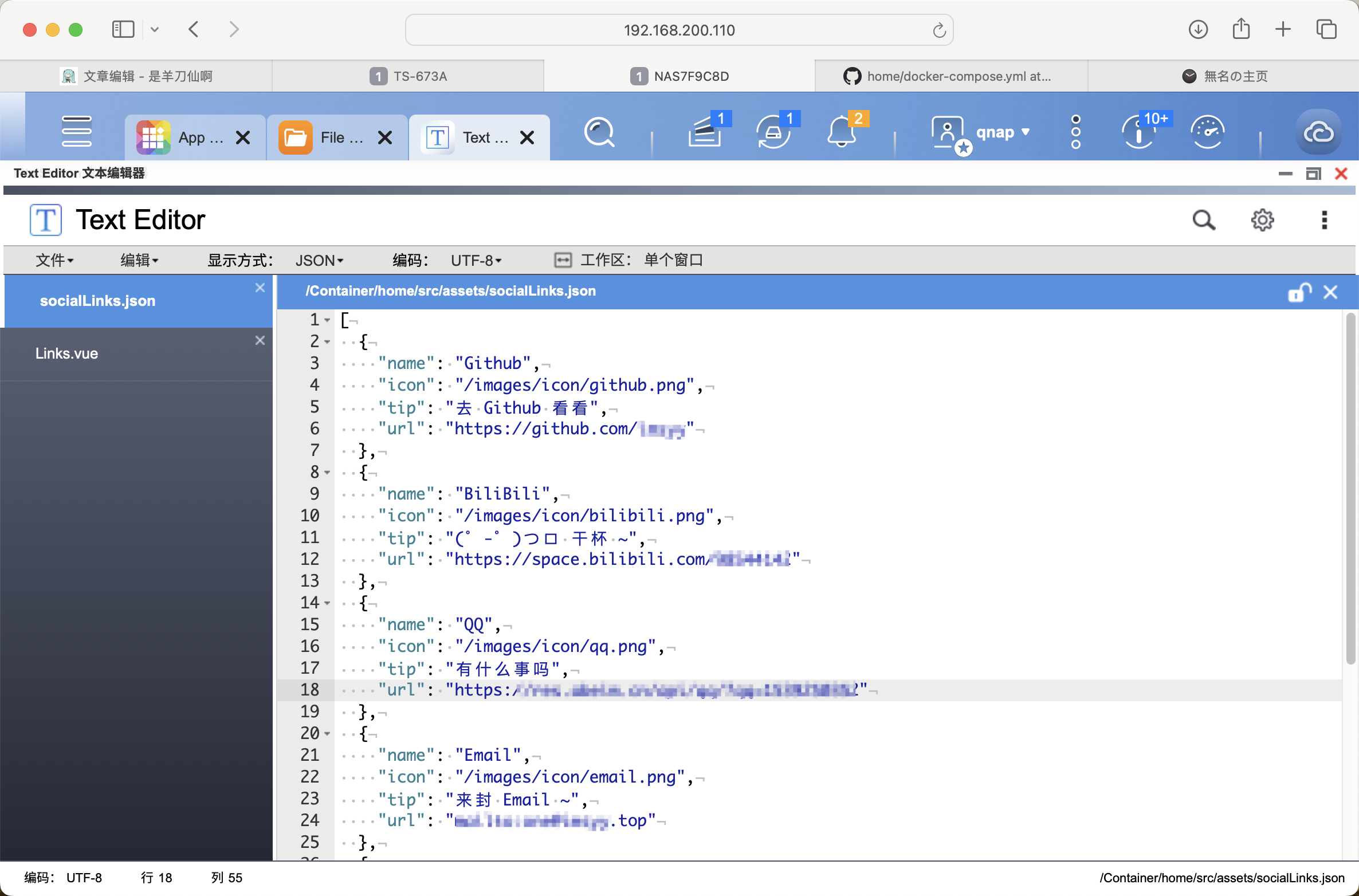This screenshot has width=1359, height=896.
Task: Click the Safari share icon
Action: [1241, 29]
